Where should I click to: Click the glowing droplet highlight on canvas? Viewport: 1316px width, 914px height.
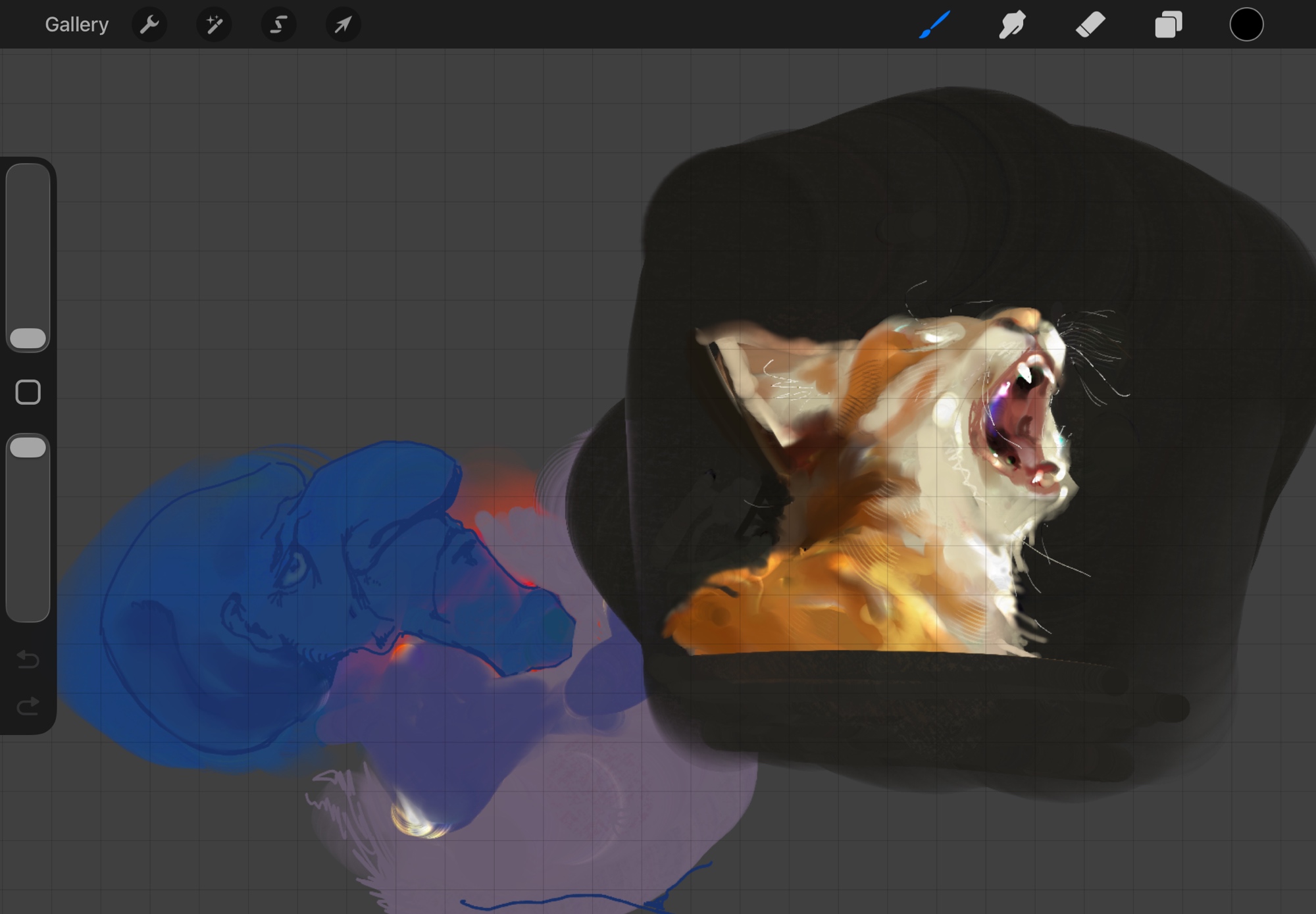click(x=415, y=819)
